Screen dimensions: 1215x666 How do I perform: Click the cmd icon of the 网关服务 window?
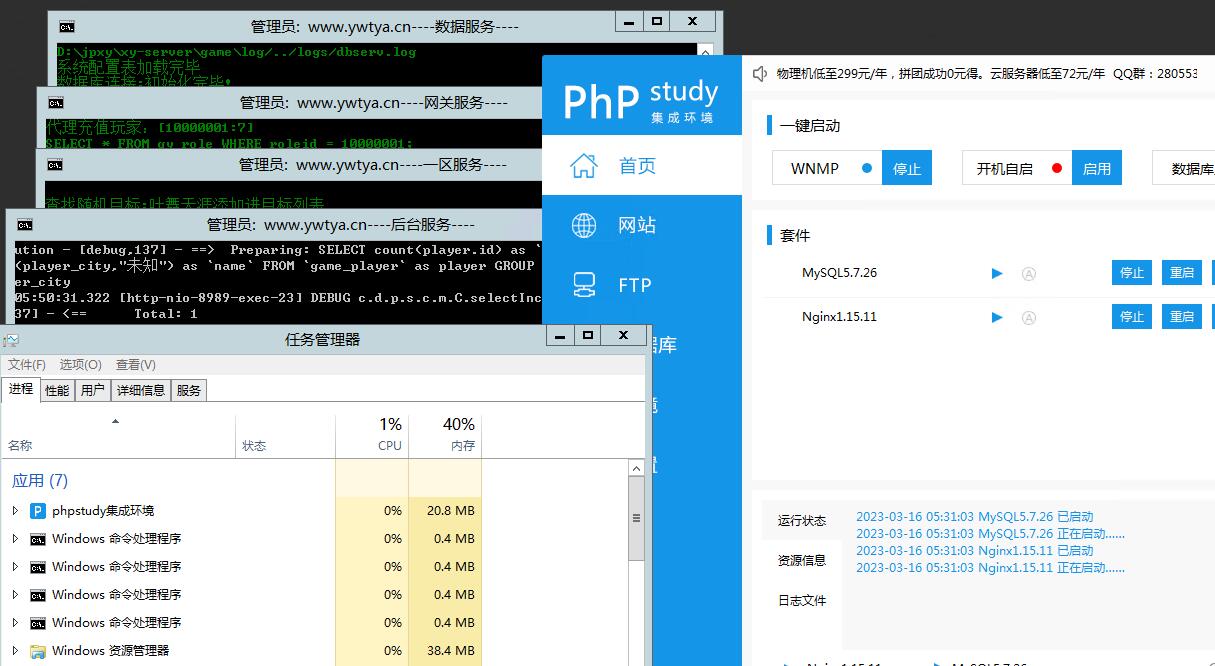[x=56, y=102]
